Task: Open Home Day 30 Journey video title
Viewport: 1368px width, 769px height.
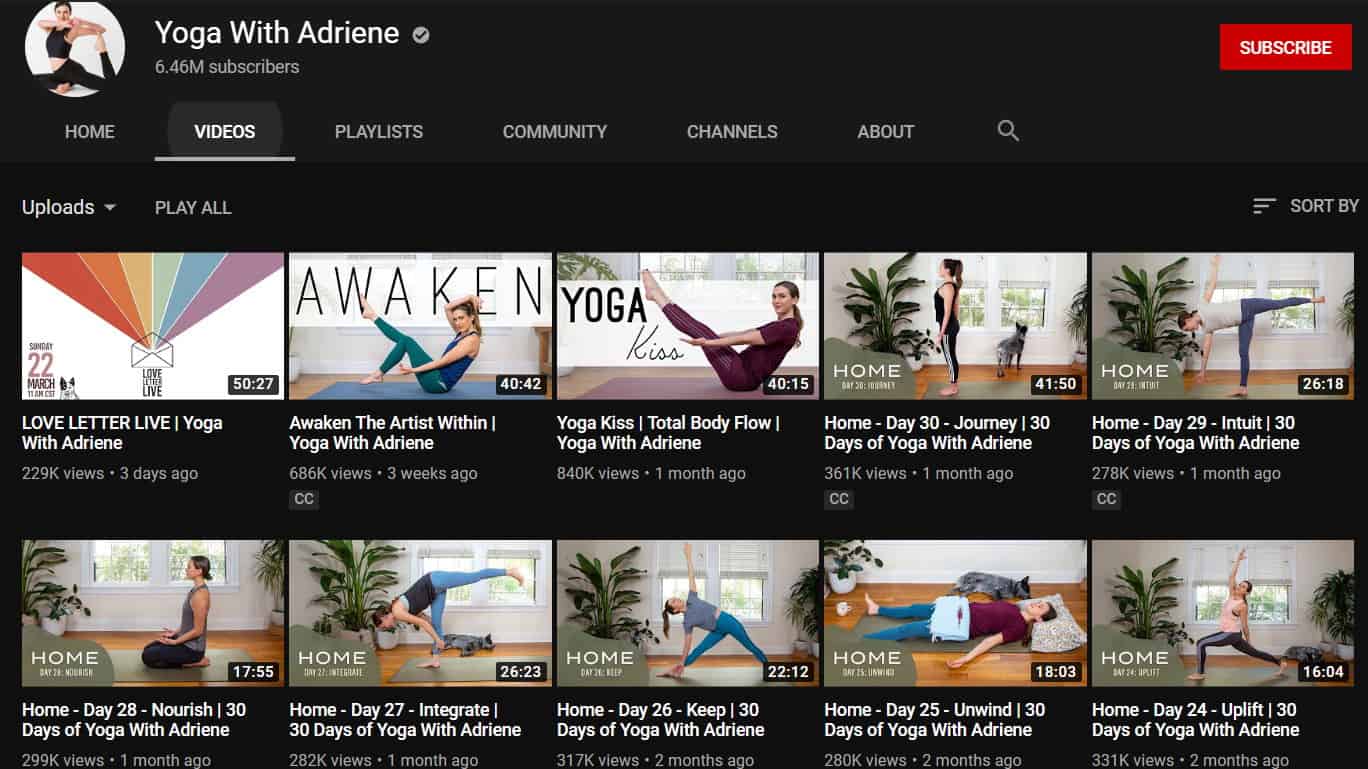Action: click(937, 433)
